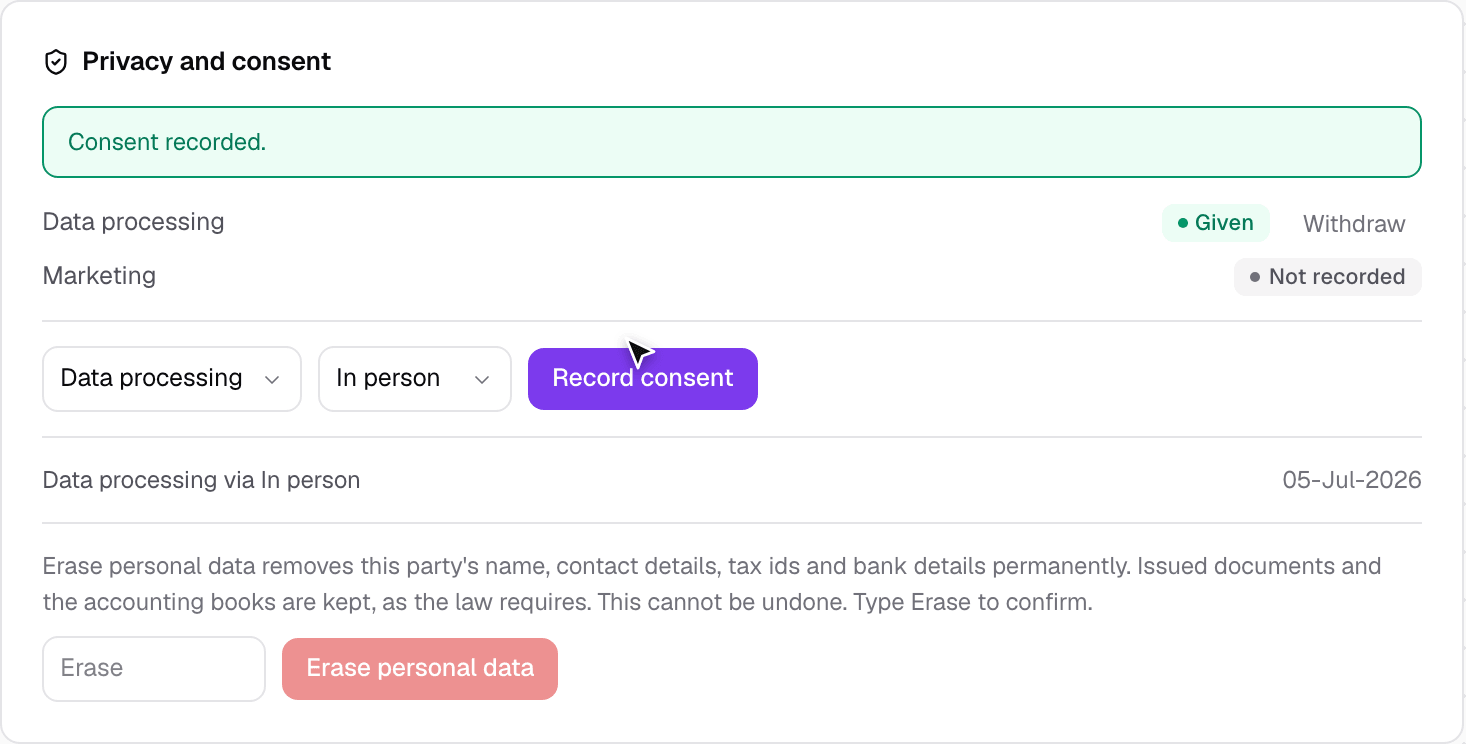Viewport: 1466px width, 744px height.
Task: Click the Not recorded marketing badge
Action: click(1328, 277)
